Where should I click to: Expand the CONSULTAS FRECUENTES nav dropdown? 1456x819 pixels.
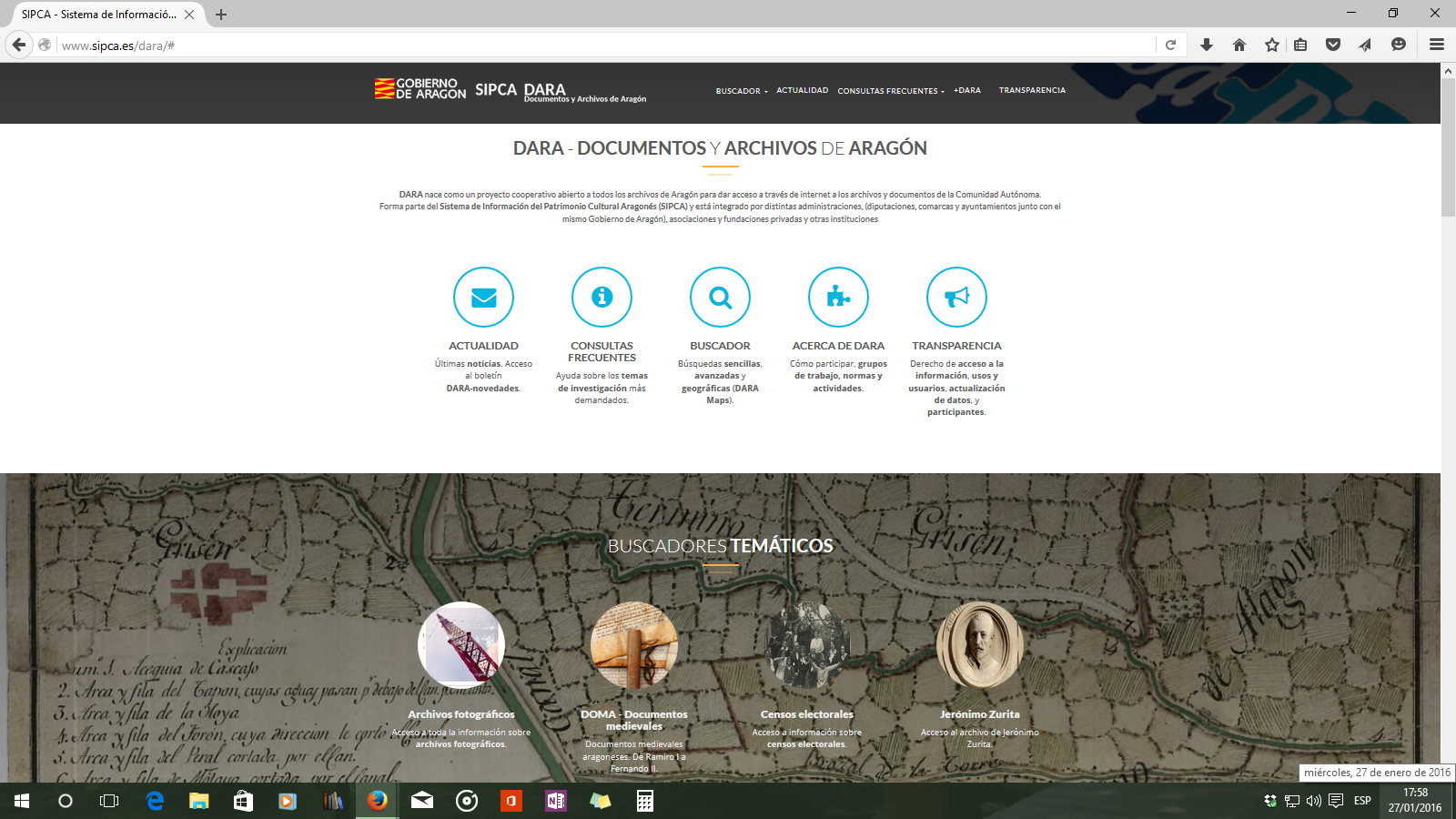pyautogui.click(x=891, y=91)
